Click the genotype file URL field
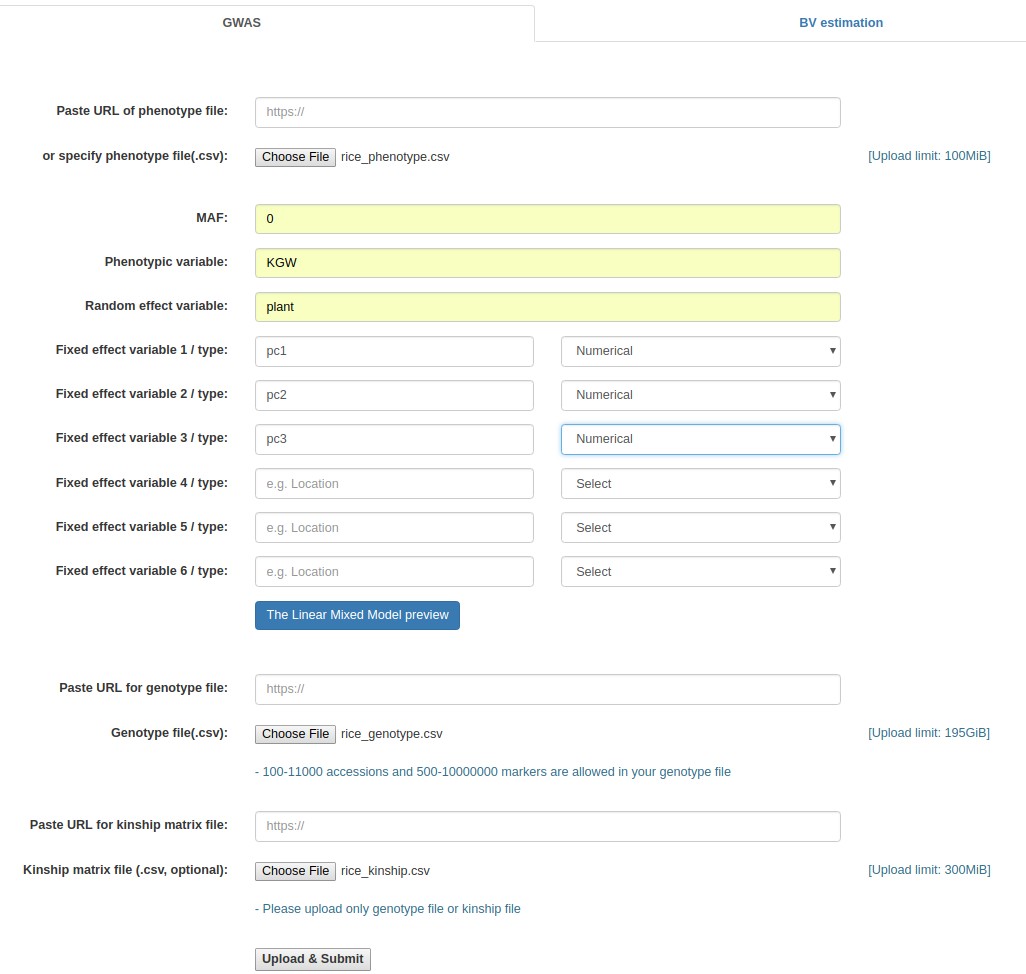This screenshot has height=974, width=1026. pyautogui.click(x=547, y=689)
